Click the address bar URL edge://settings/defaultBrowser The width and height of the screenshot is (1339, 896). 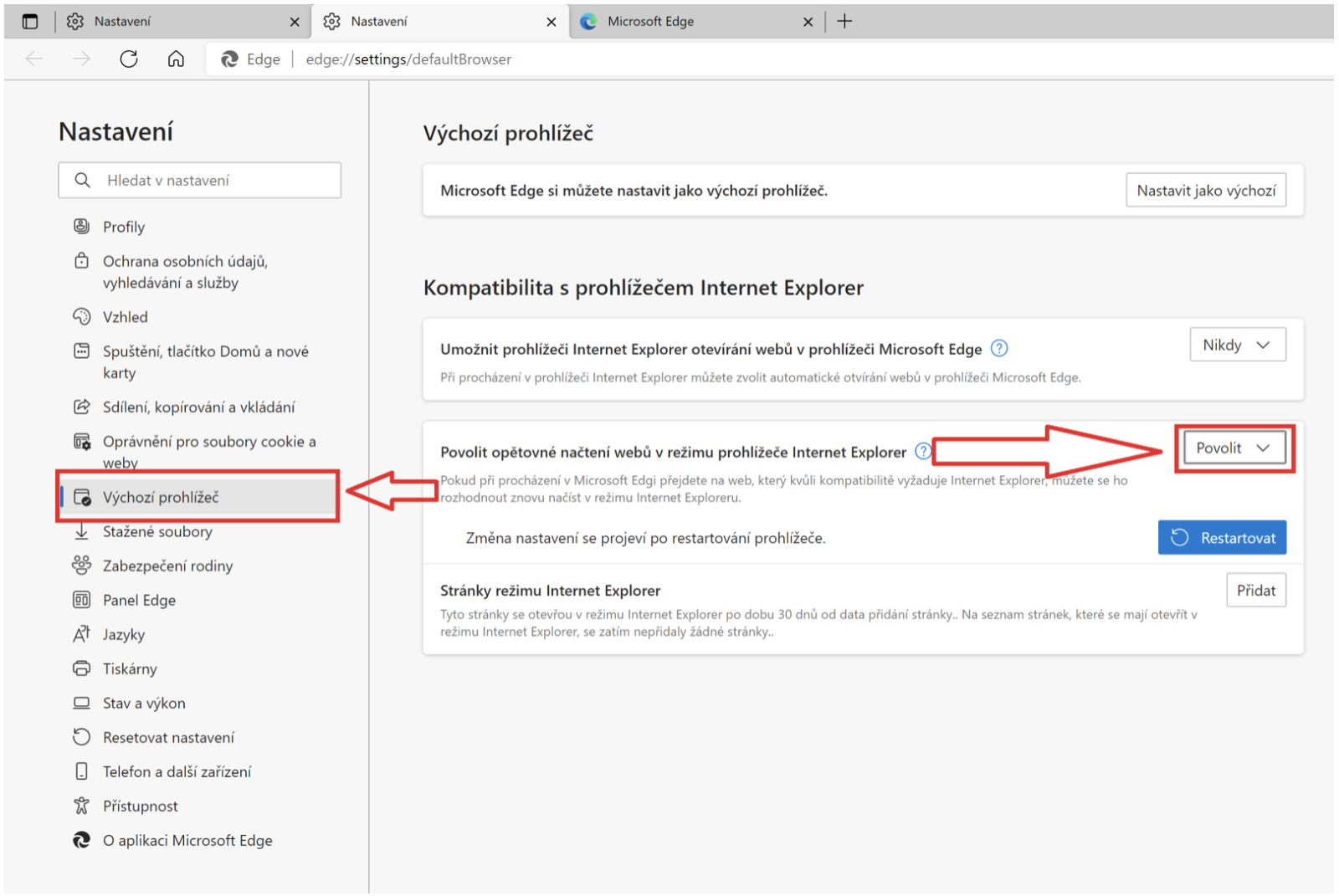[408, 59]
